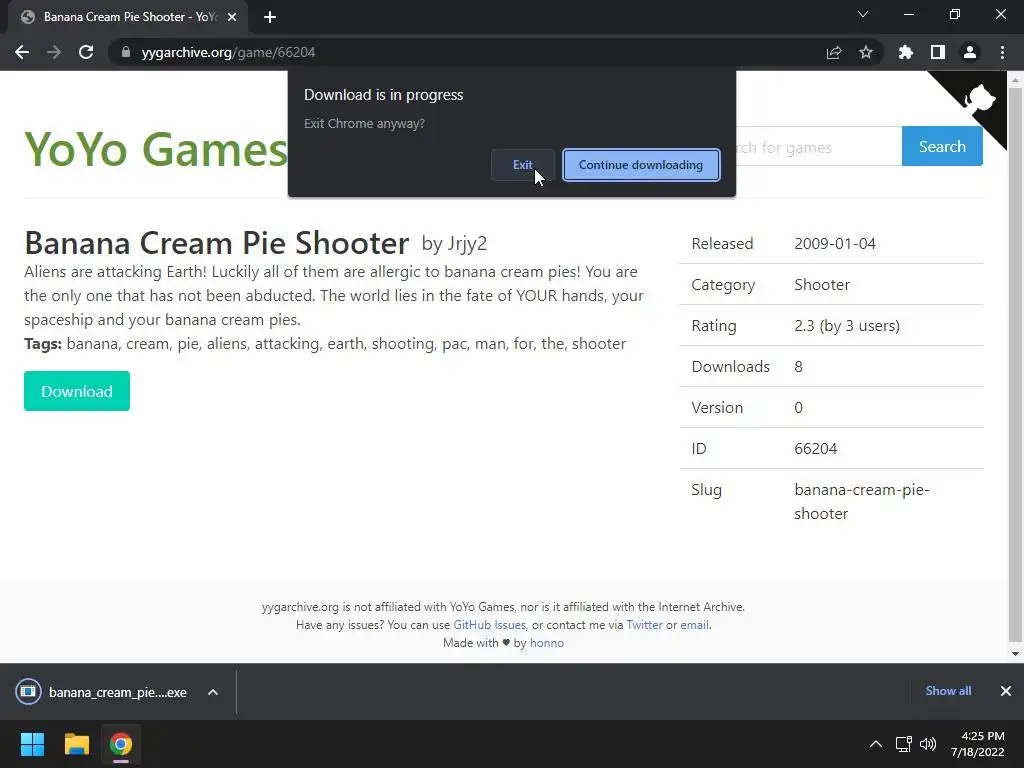Click the Chrome taskbar icon
Viewport: 1024px width, 768px height.
121,744
